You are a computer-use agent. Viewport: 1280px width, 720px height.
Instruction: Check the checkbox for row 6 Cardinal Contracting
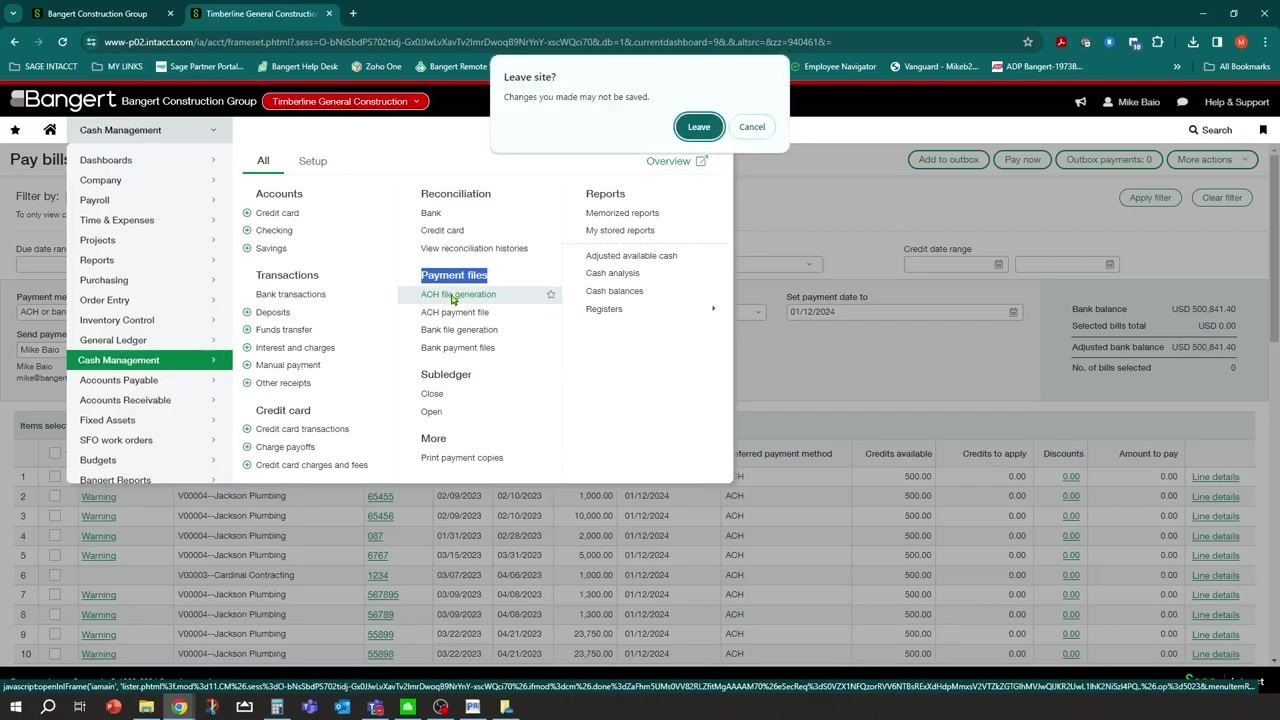[x=55, y=575]
